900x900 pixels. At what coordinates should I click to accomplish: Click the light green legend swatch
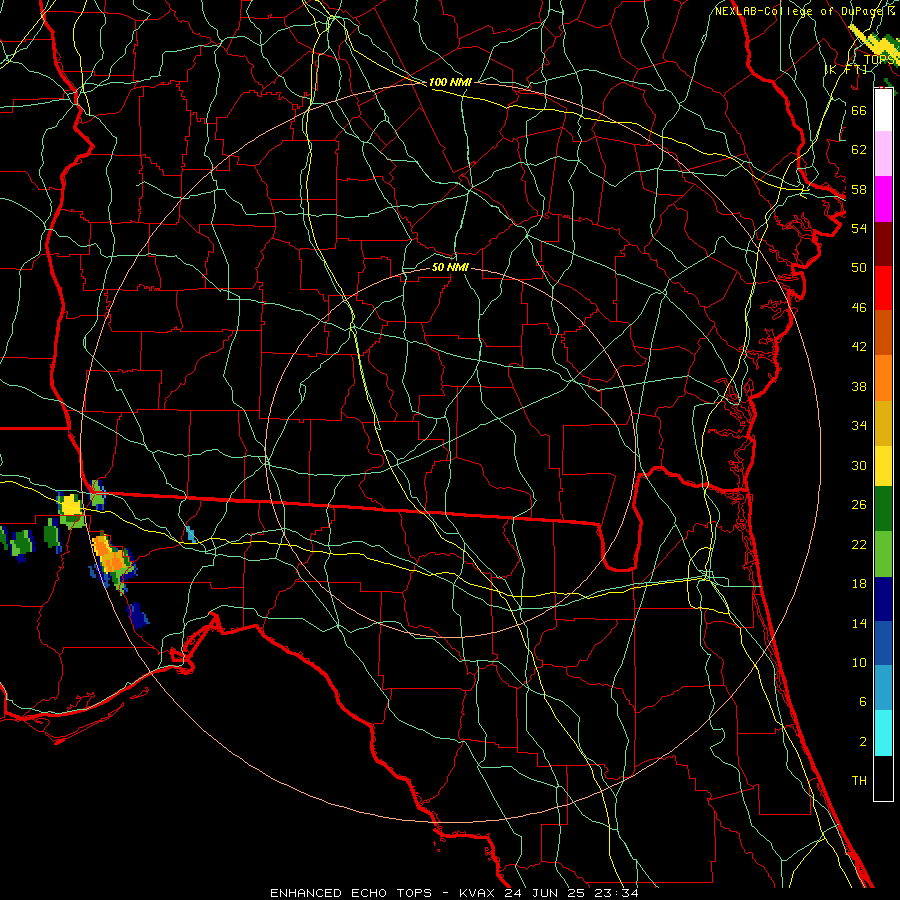883,554
